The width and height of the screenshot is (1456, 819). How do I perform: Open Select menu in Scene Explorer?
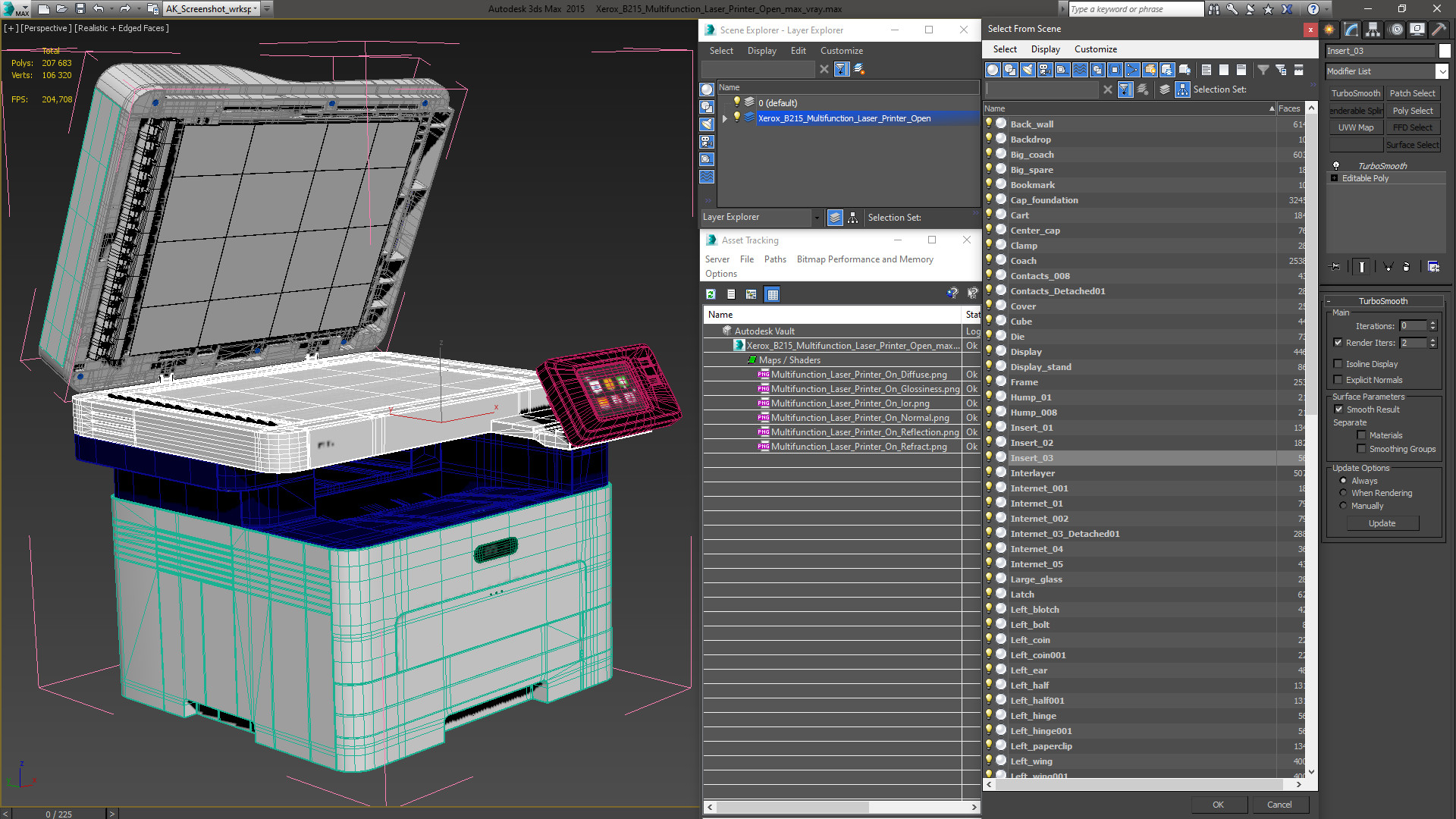click(721, 51)
